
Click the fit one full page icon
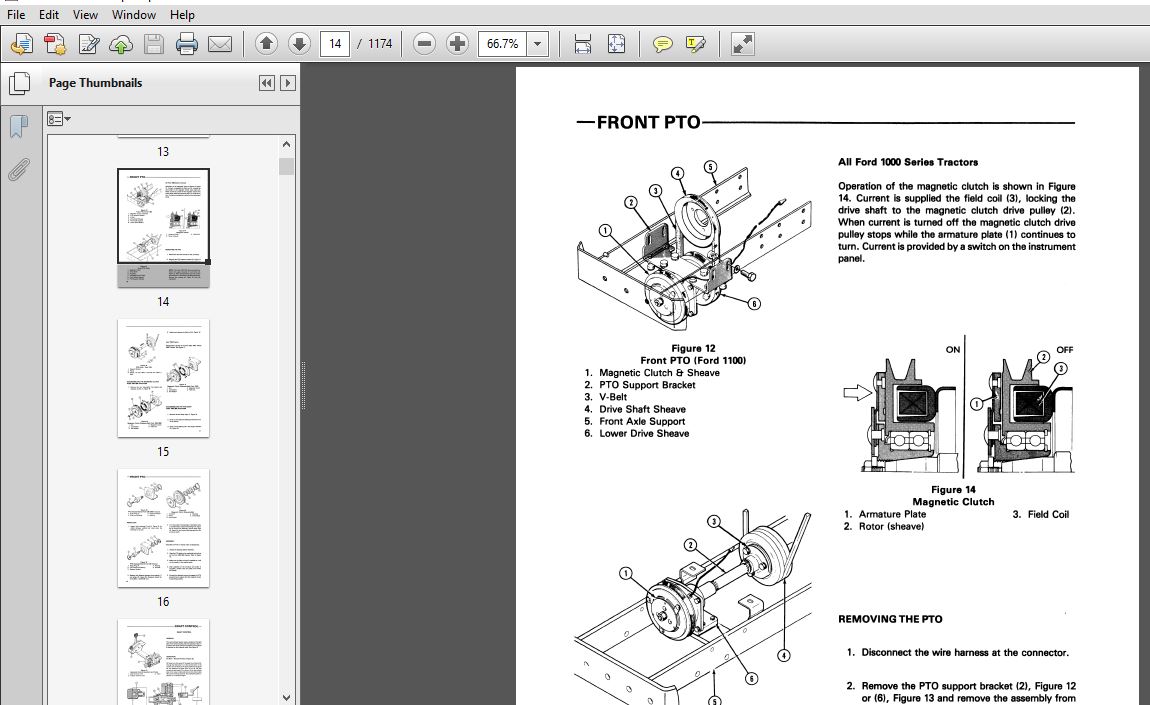(x=616, y=44)
